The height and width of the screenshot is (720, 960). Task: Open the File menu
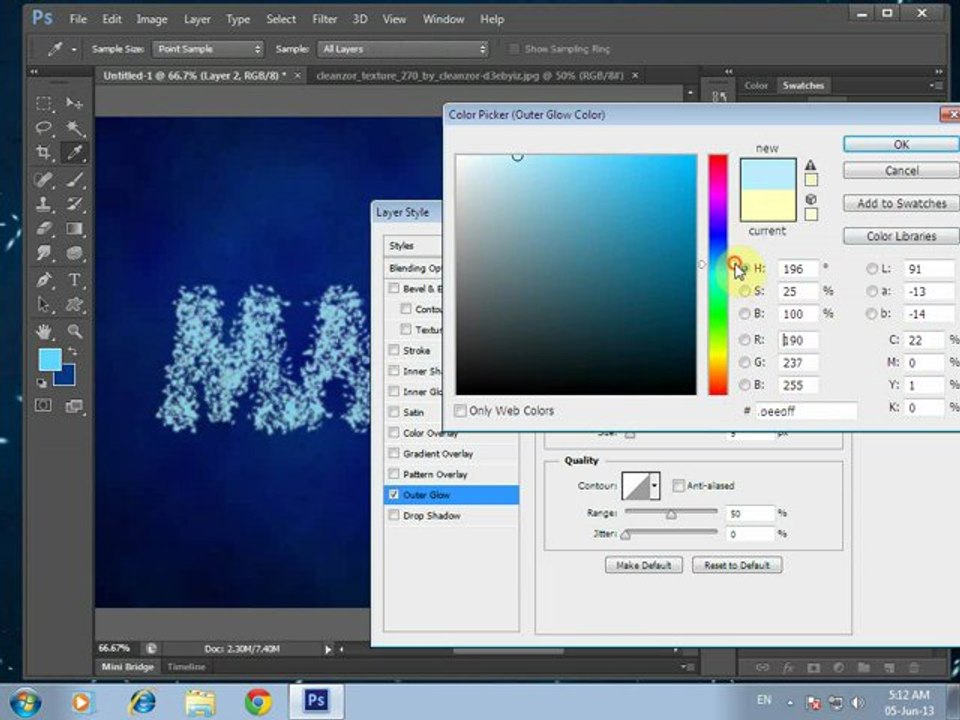click(78, 20)
